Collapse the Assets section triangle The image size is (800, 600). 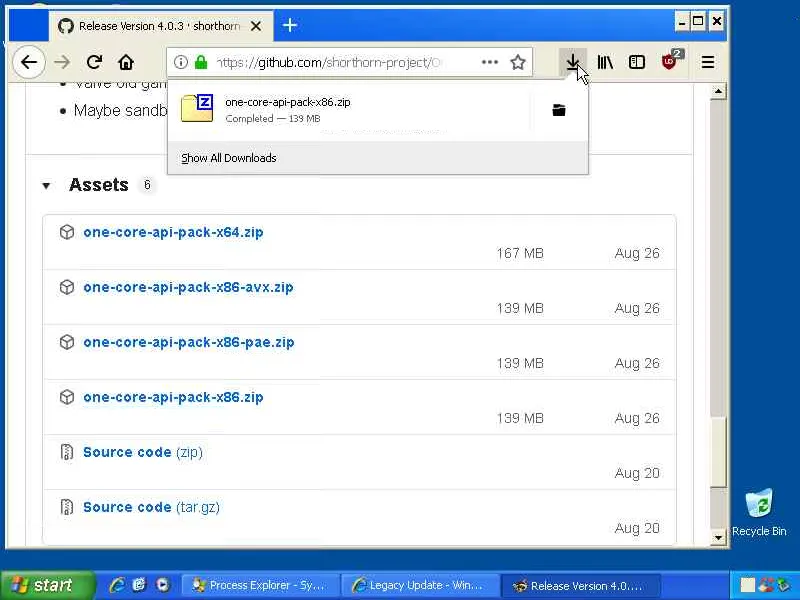46,186
